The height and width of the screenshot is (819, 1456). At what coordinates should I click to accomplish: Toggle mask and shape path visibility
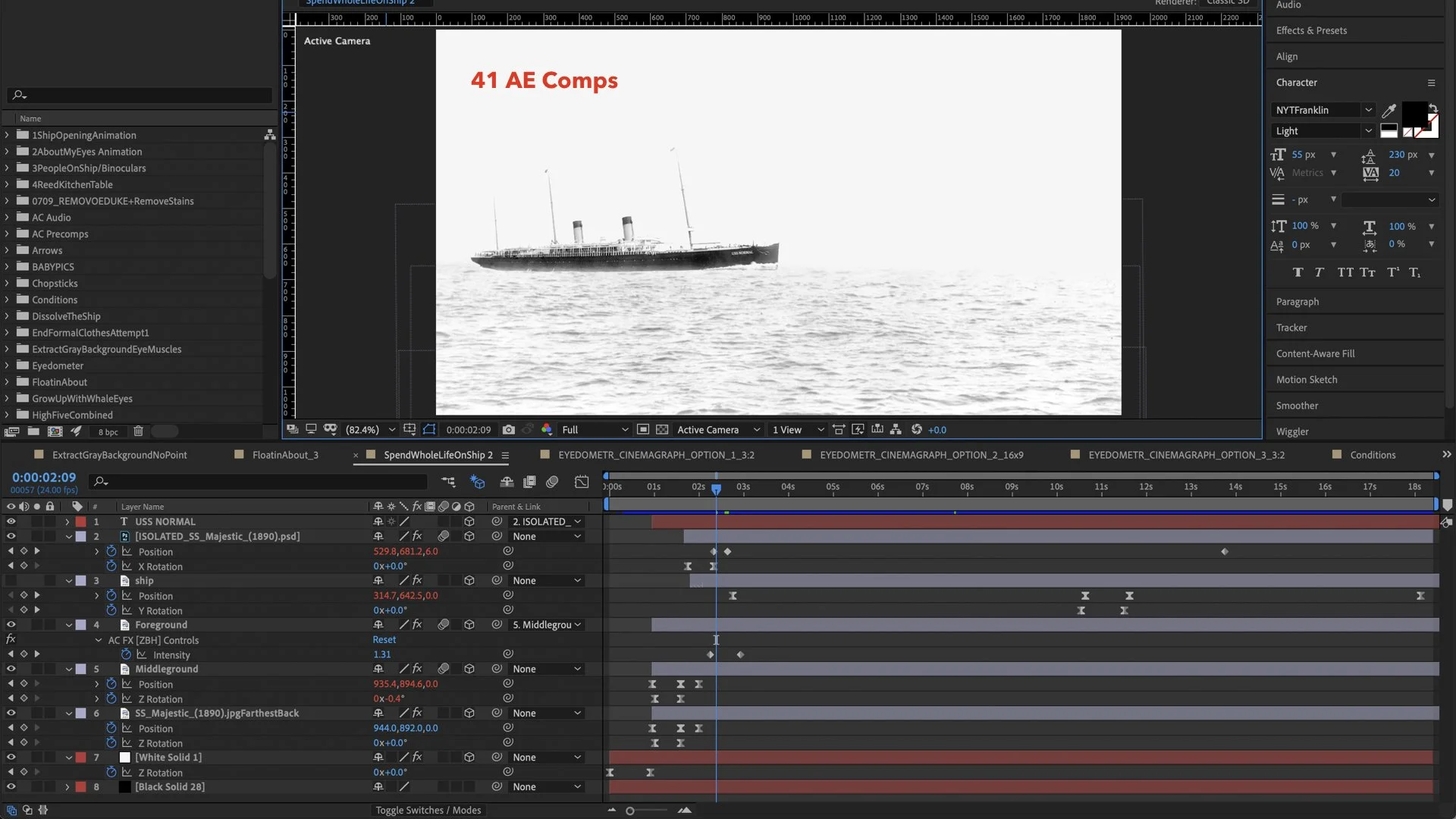pos(429,429)
